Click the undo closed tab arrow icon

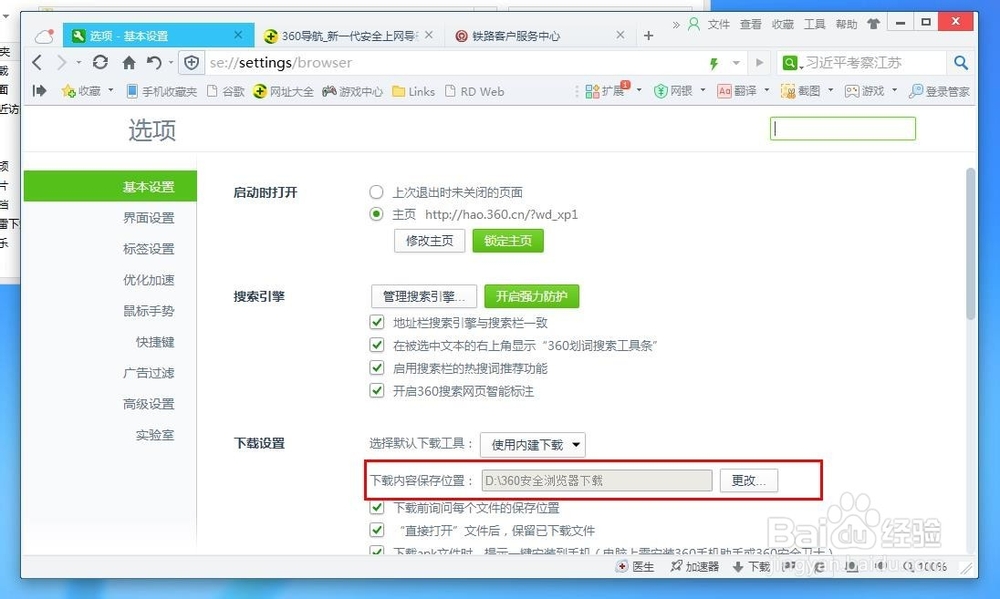(154, 63)
